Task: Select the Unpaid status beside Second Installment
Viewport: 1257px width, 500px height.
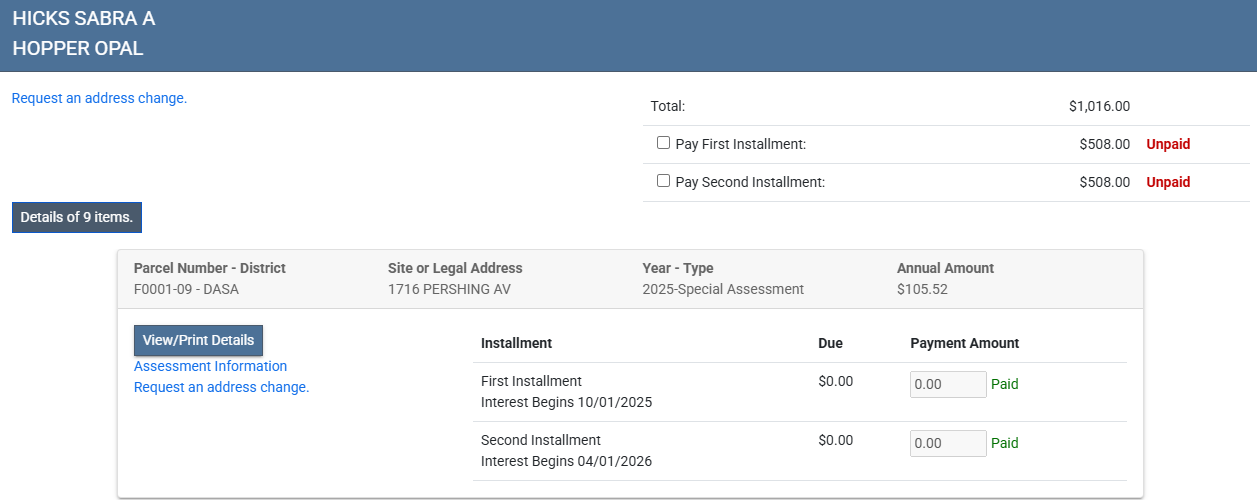Action: [1168, 182]
